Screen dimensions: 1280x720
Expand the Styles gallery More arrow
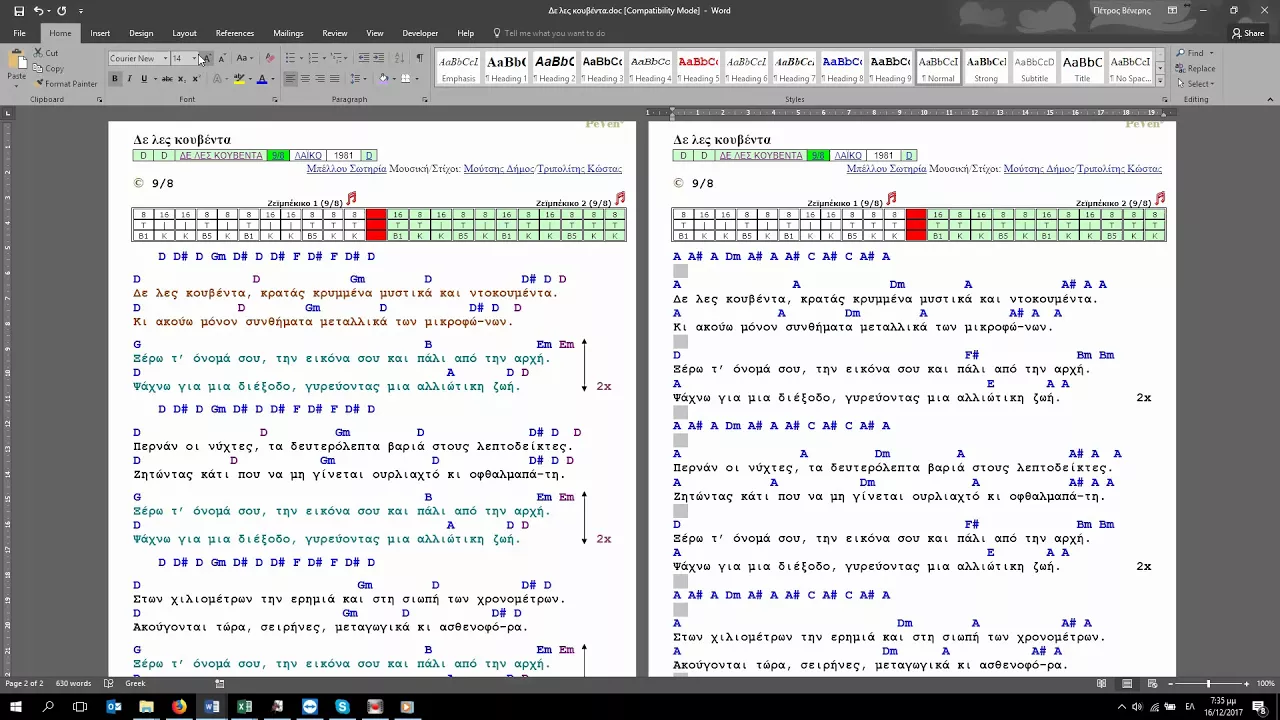pos(1160,80)
